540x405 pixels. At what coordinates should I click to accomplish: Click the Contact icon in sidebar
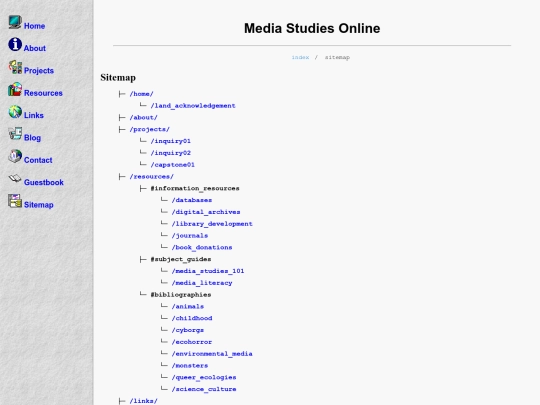(15, 156)
